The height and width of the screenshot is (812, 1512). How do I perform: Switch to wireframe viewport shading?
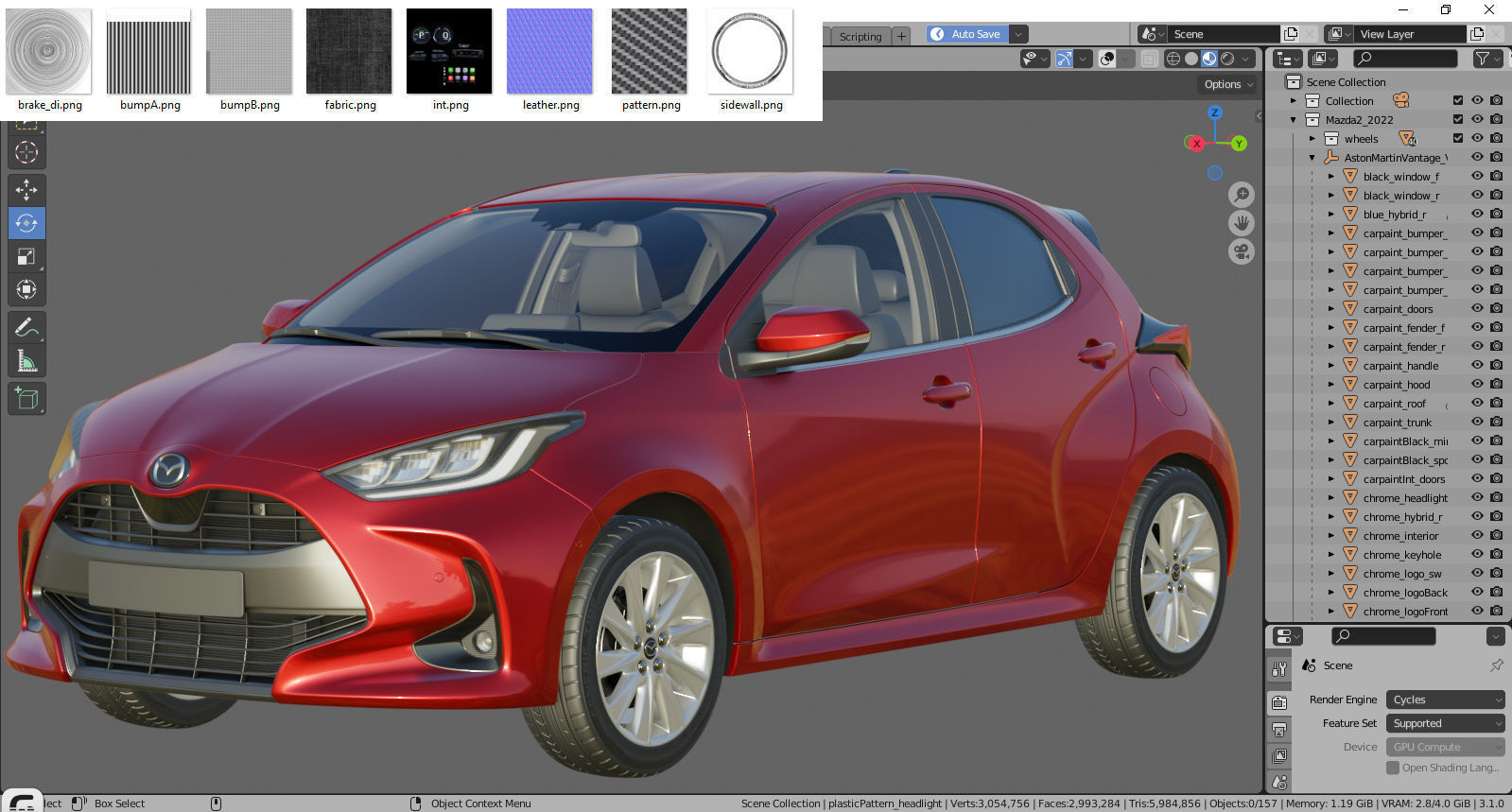pyautogui.click(x=1173, y=59)
